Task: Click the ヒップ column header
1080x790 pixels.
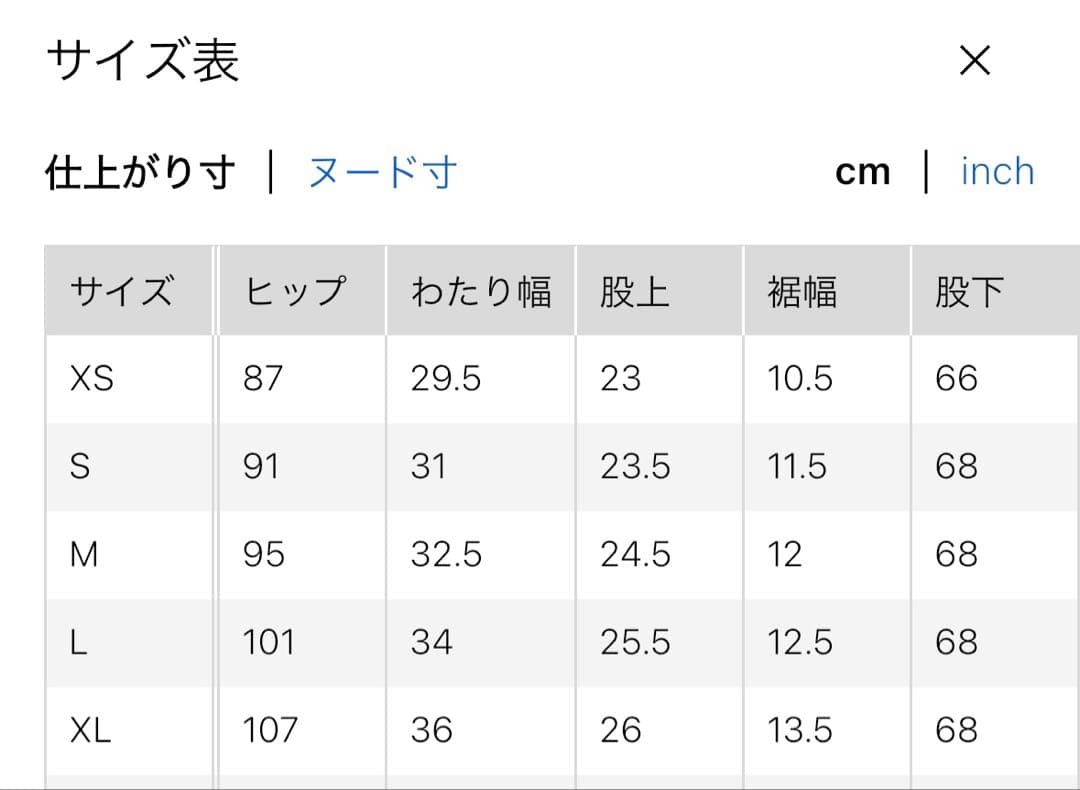Action: click(295, 292)
